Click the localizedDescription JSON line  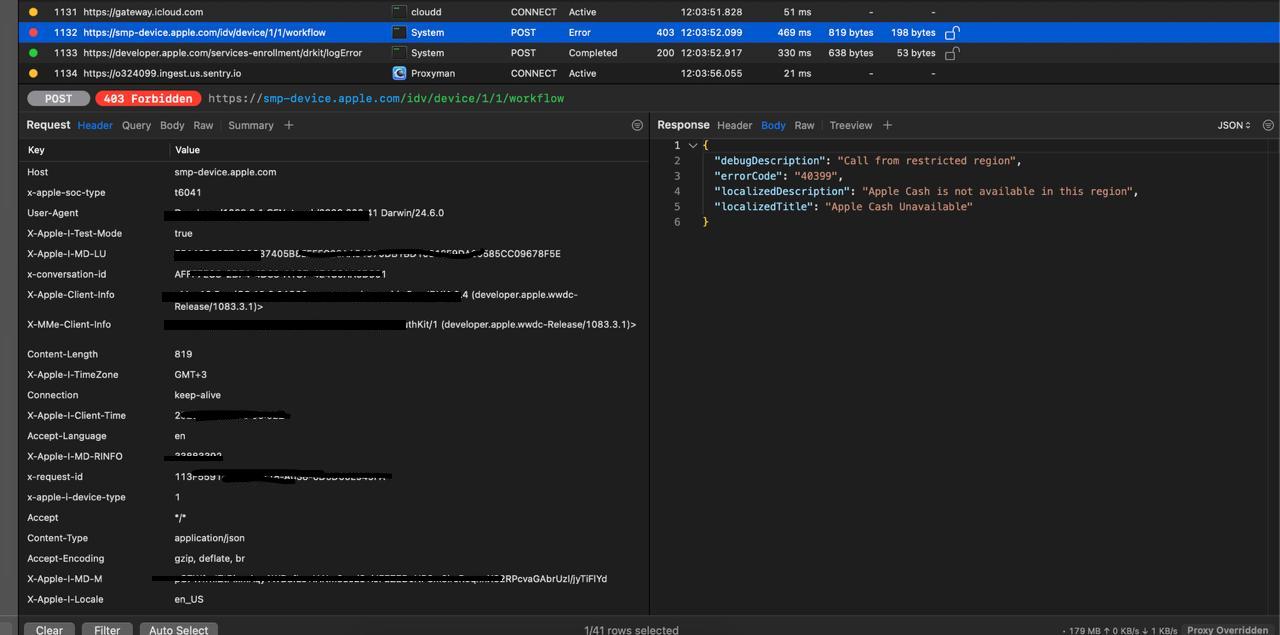[926, 191]
